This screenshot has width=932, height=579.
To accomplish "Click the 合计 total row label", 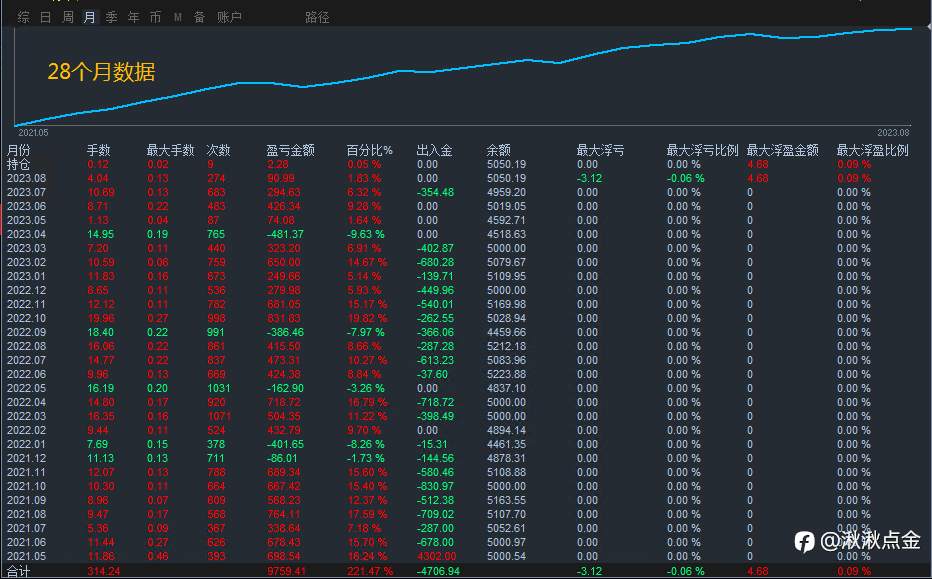I will coord(18,571).
